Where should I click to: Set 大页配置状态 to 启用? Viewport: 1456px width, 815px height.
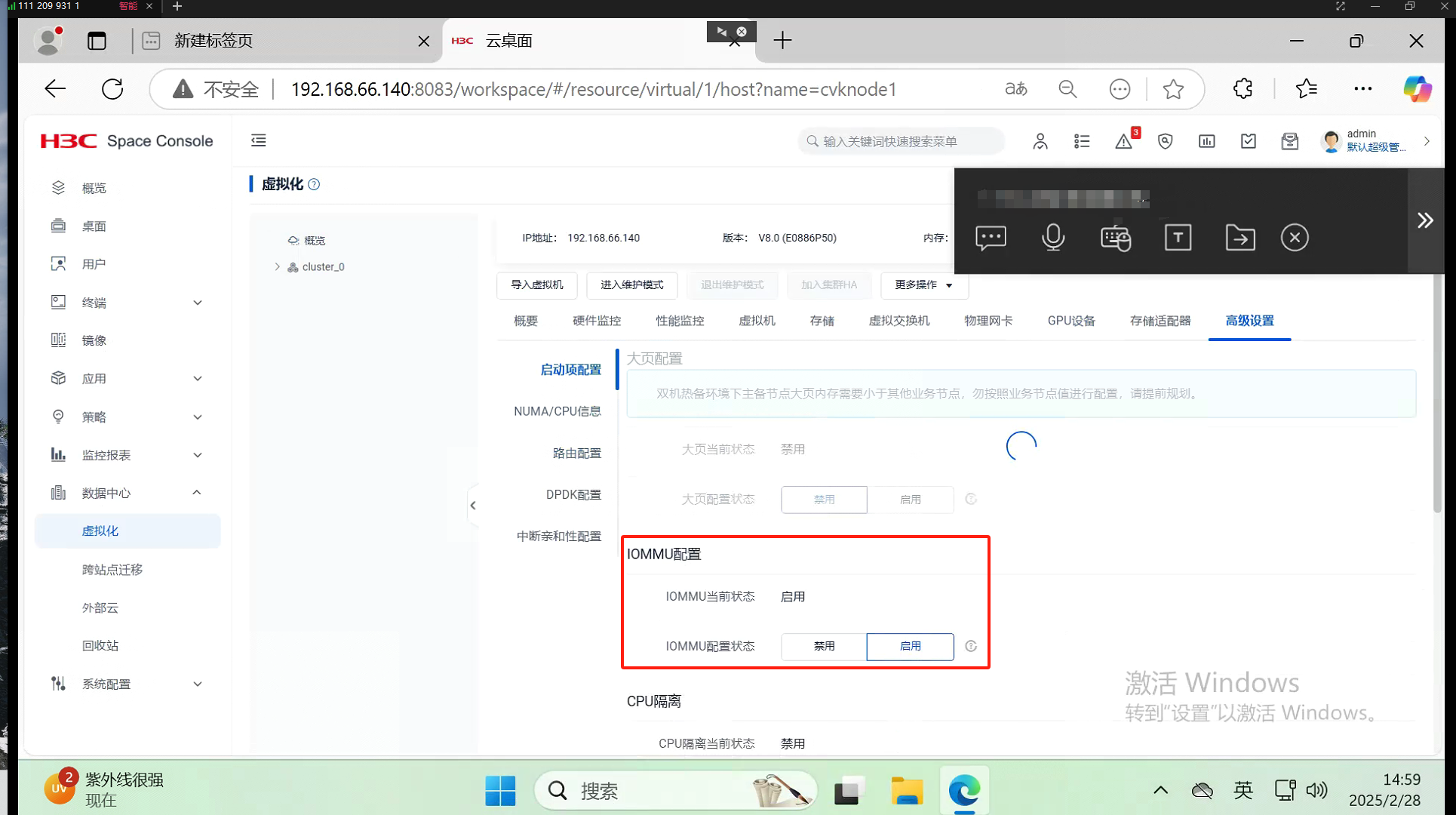[910, 500]
